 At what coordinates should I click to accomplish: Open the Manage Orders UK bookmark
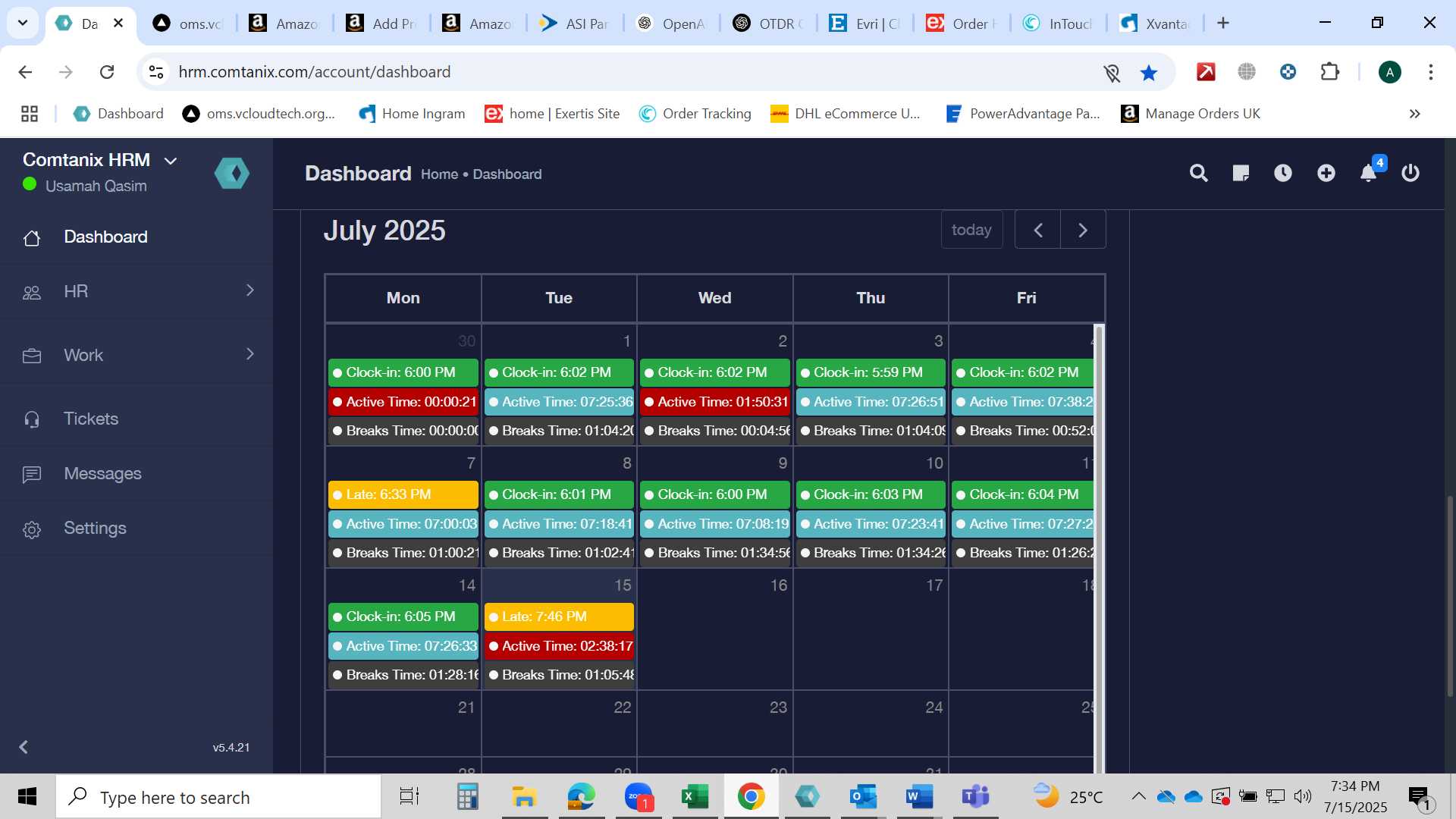point(1191,114)
